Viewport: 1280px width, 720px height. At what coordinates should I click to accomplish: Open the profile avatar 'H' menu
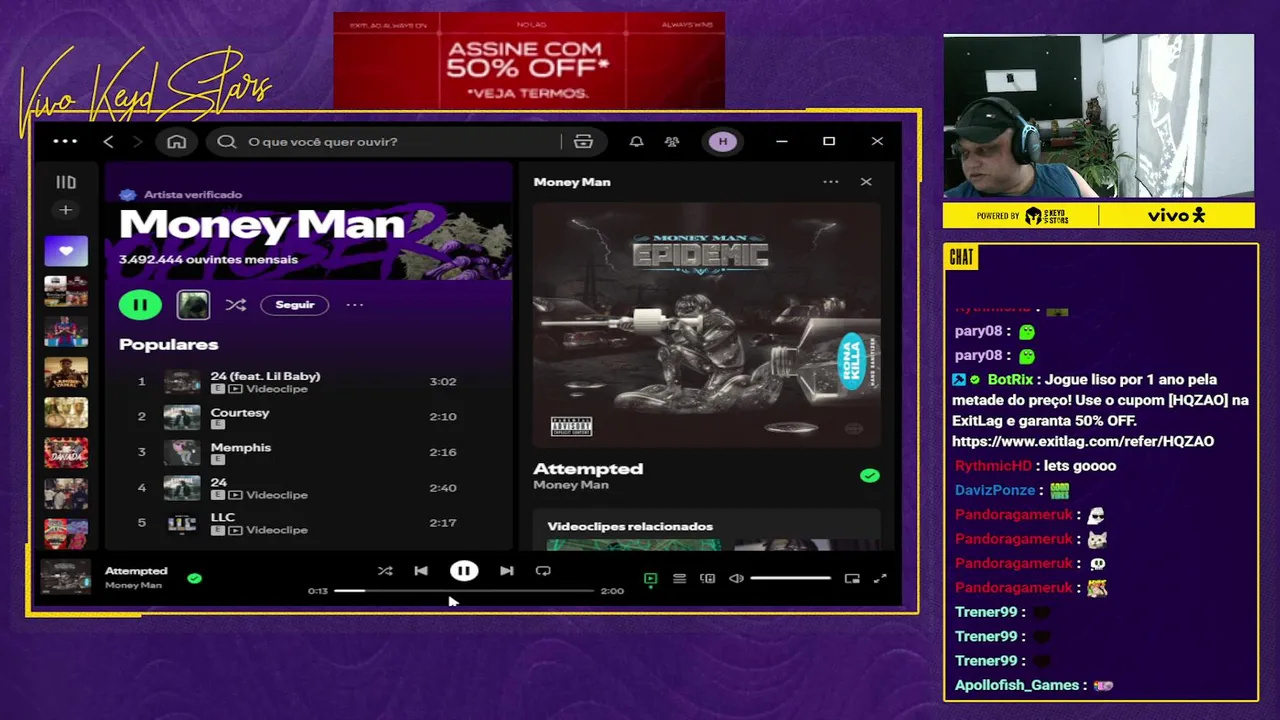723,142
